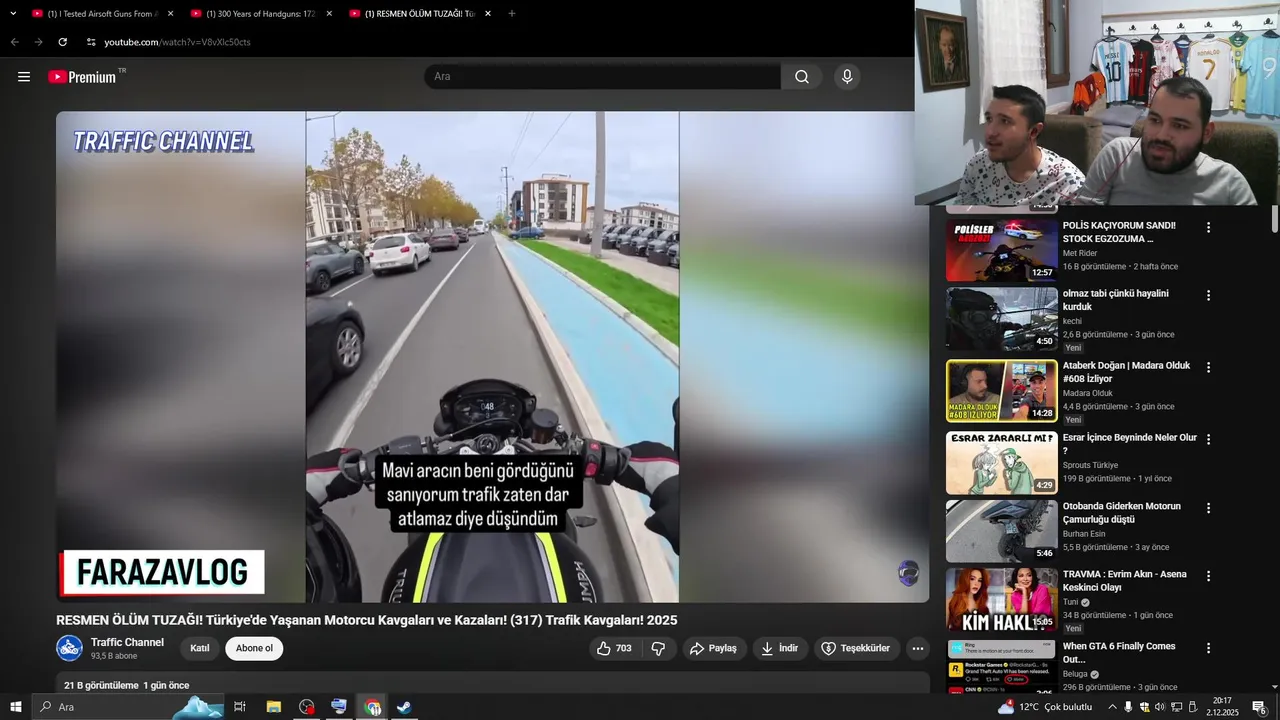This screenshot has width=1280, height=720.
Task: Click the Windows taskbar search box
Action: point(127,707)
